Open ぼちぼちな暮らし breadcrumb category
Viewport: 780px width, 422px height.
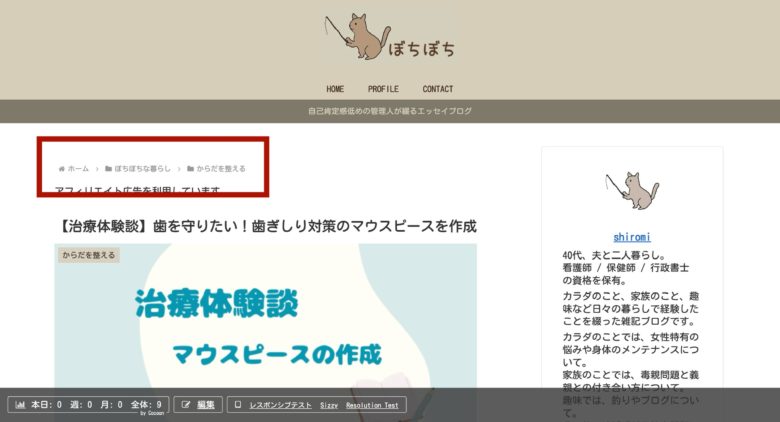click(142, 169)
